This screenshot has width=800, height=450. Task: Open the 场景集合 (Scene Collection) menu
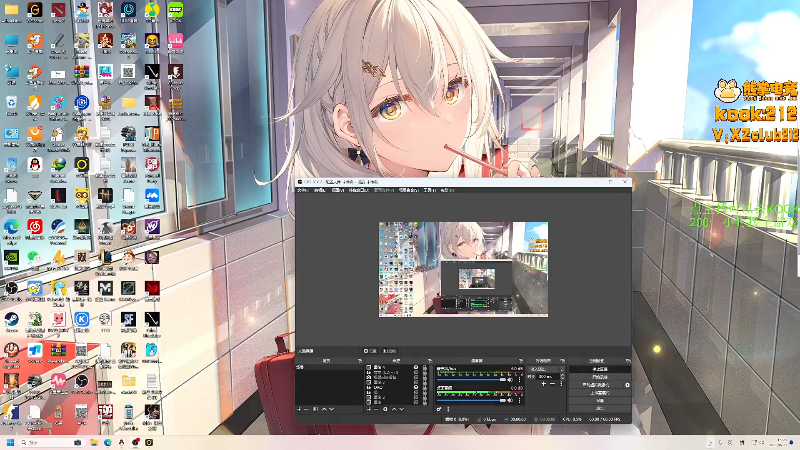tap(409, 190)
